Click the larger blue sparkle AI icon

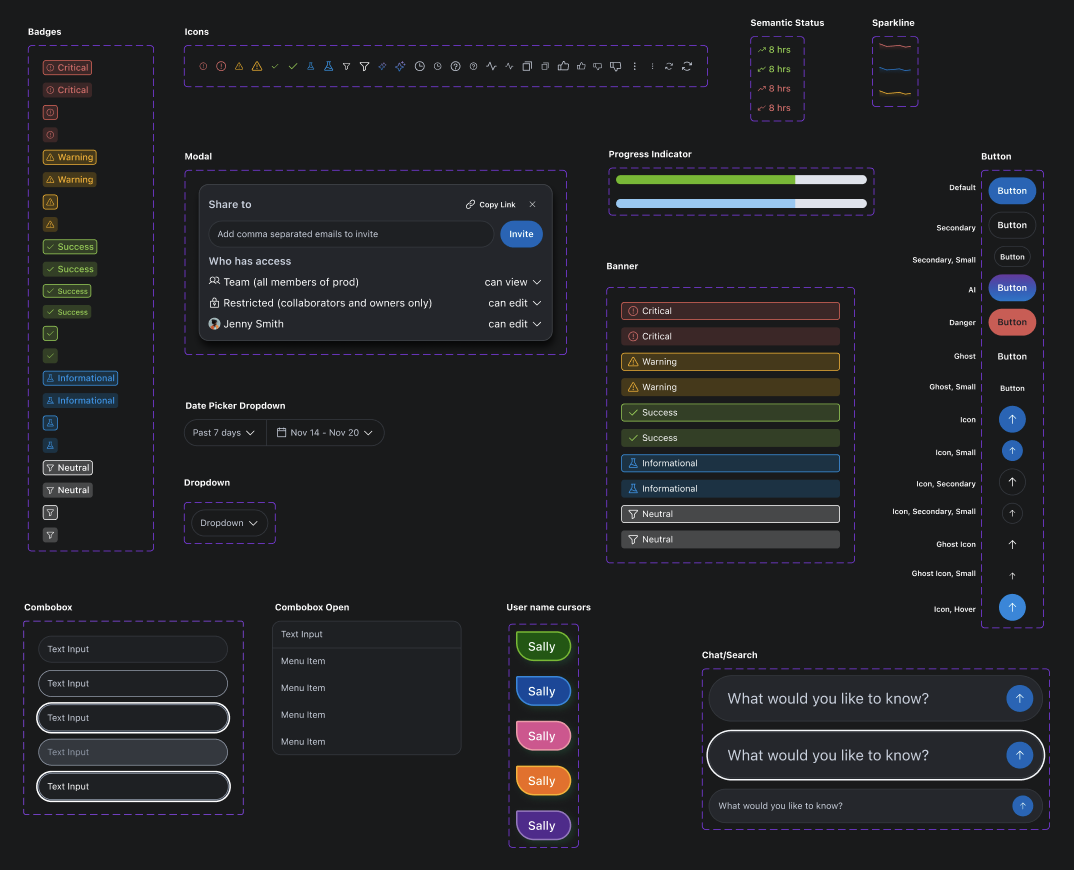coord(401,66)
